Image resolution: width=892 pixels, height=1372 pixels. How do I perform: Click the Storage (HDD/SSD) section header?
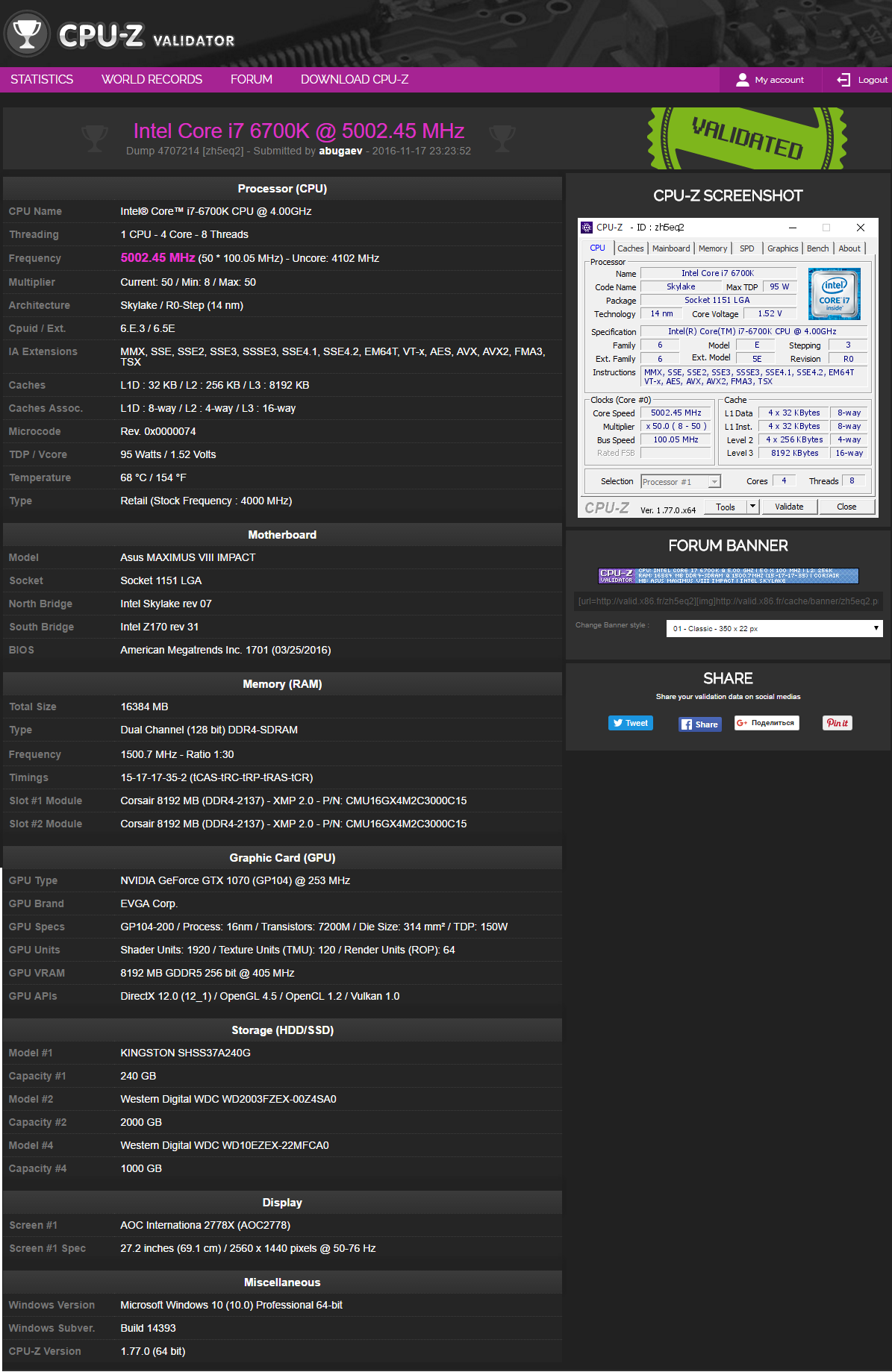pyautogui.click(x=282, y=1030)
